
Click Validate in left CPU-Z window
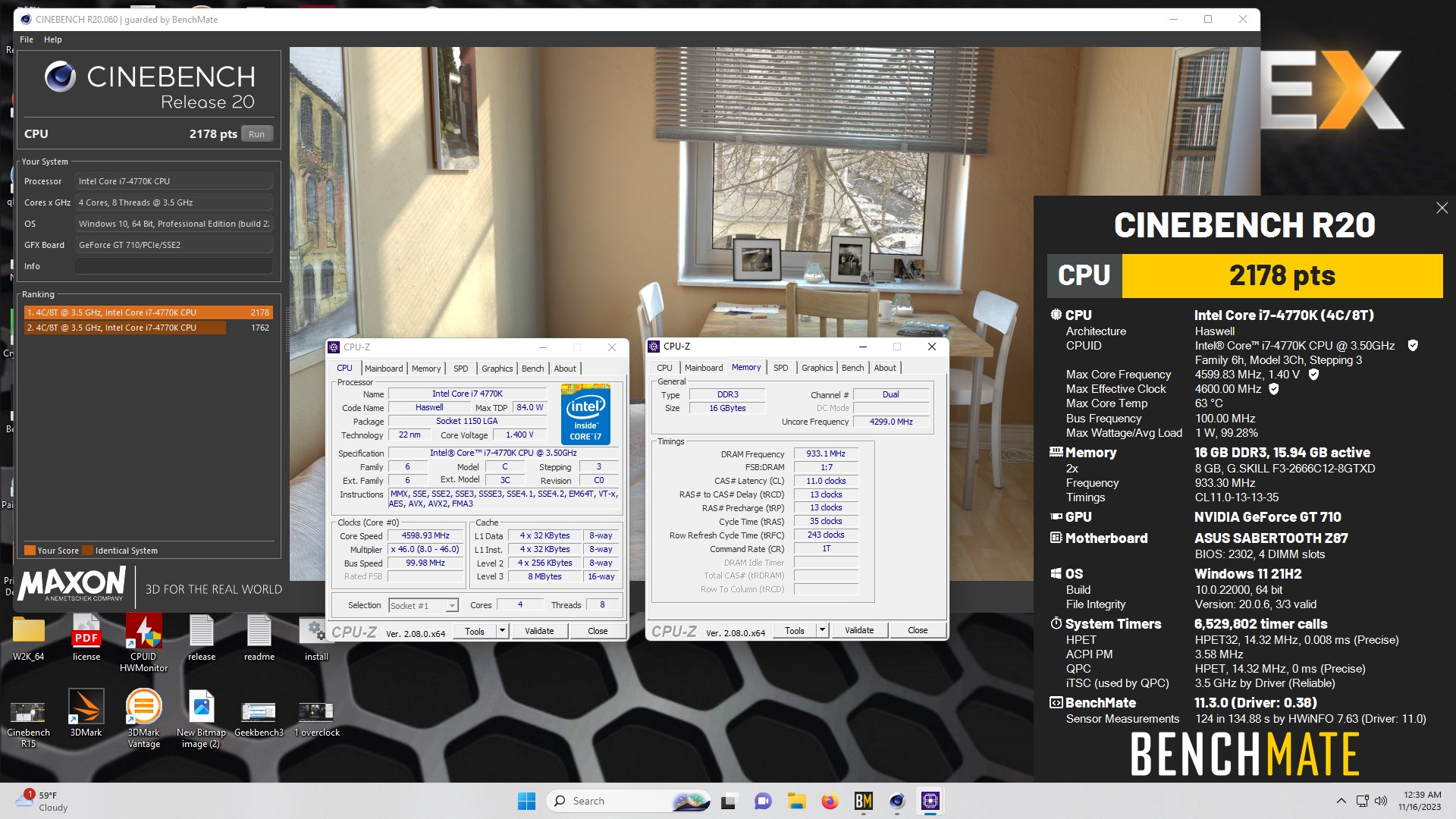[x=539, y=631]
